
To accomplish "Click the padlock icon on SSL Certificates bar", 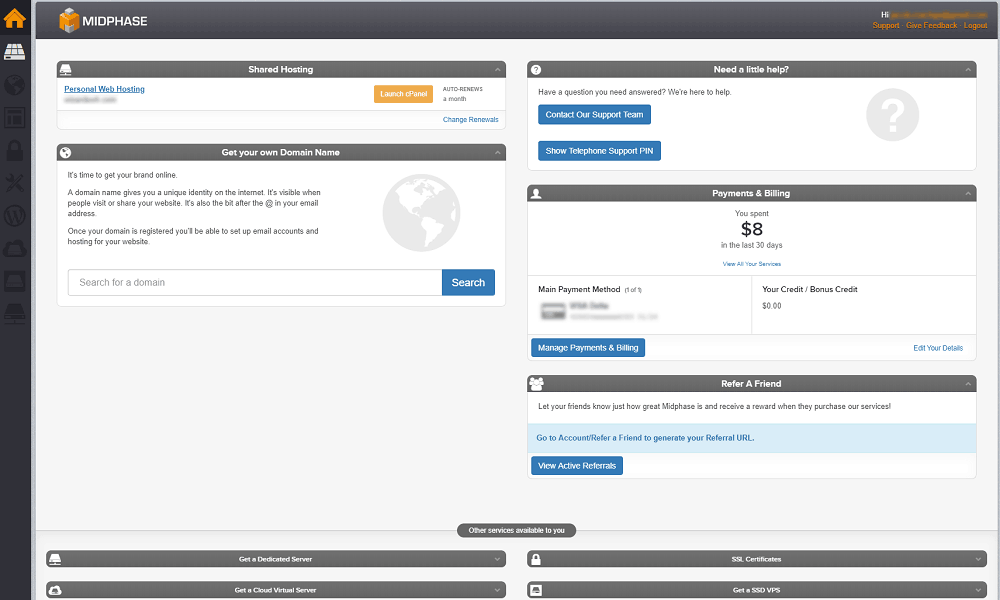I will pyautogui.click(x=536, y=559).
